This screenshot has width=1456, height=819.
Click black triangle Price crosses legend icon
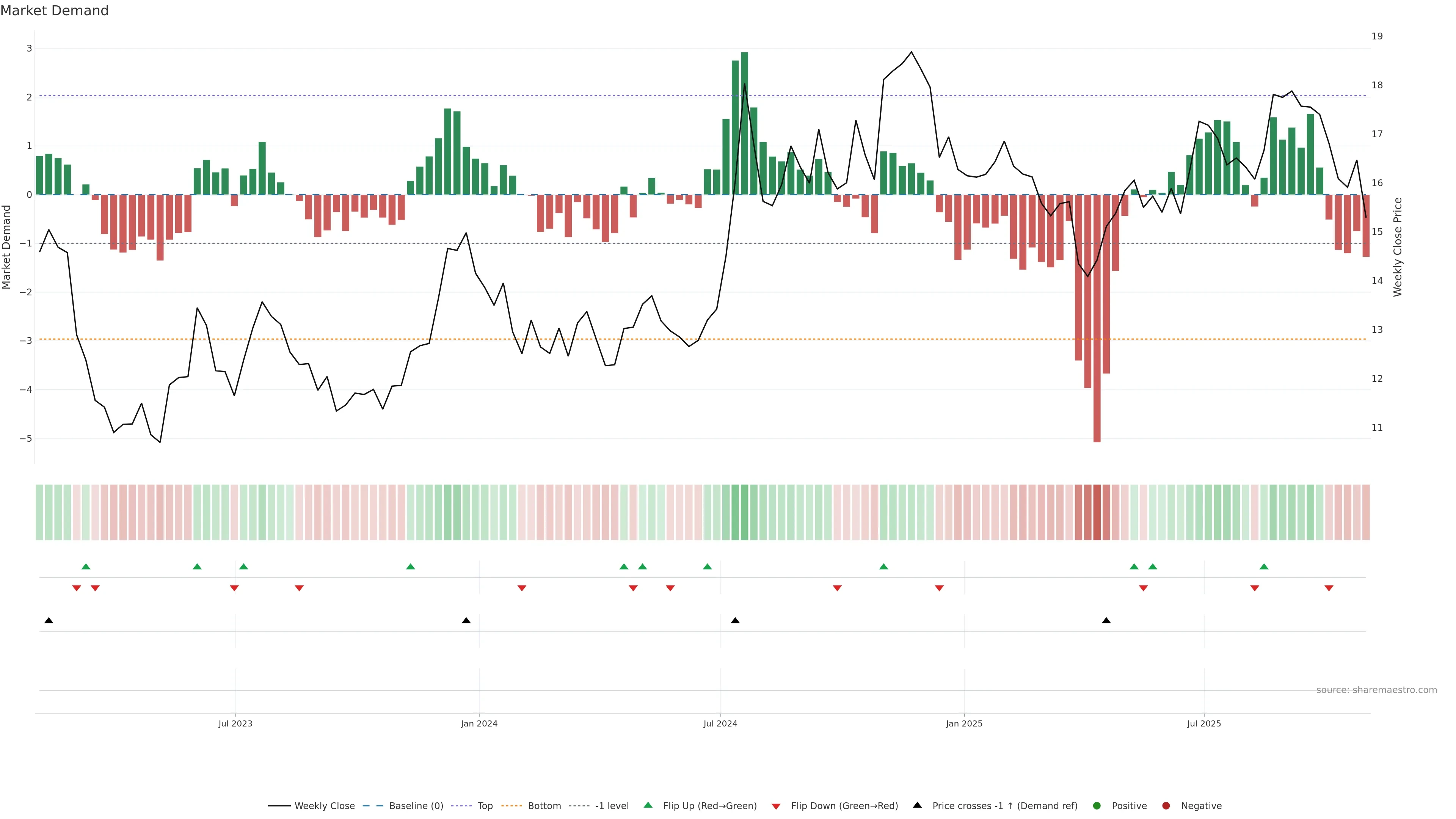tap(917, 805)
